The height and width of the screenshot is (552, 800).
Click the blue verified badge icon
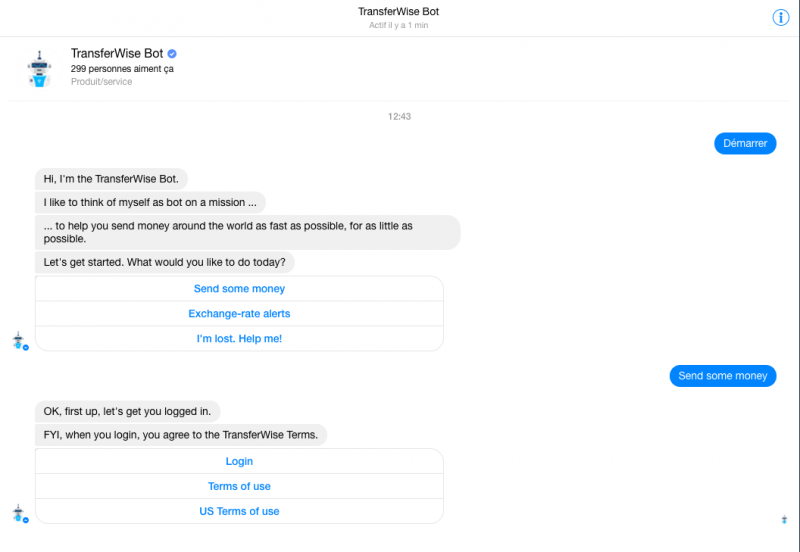(172, 54)
